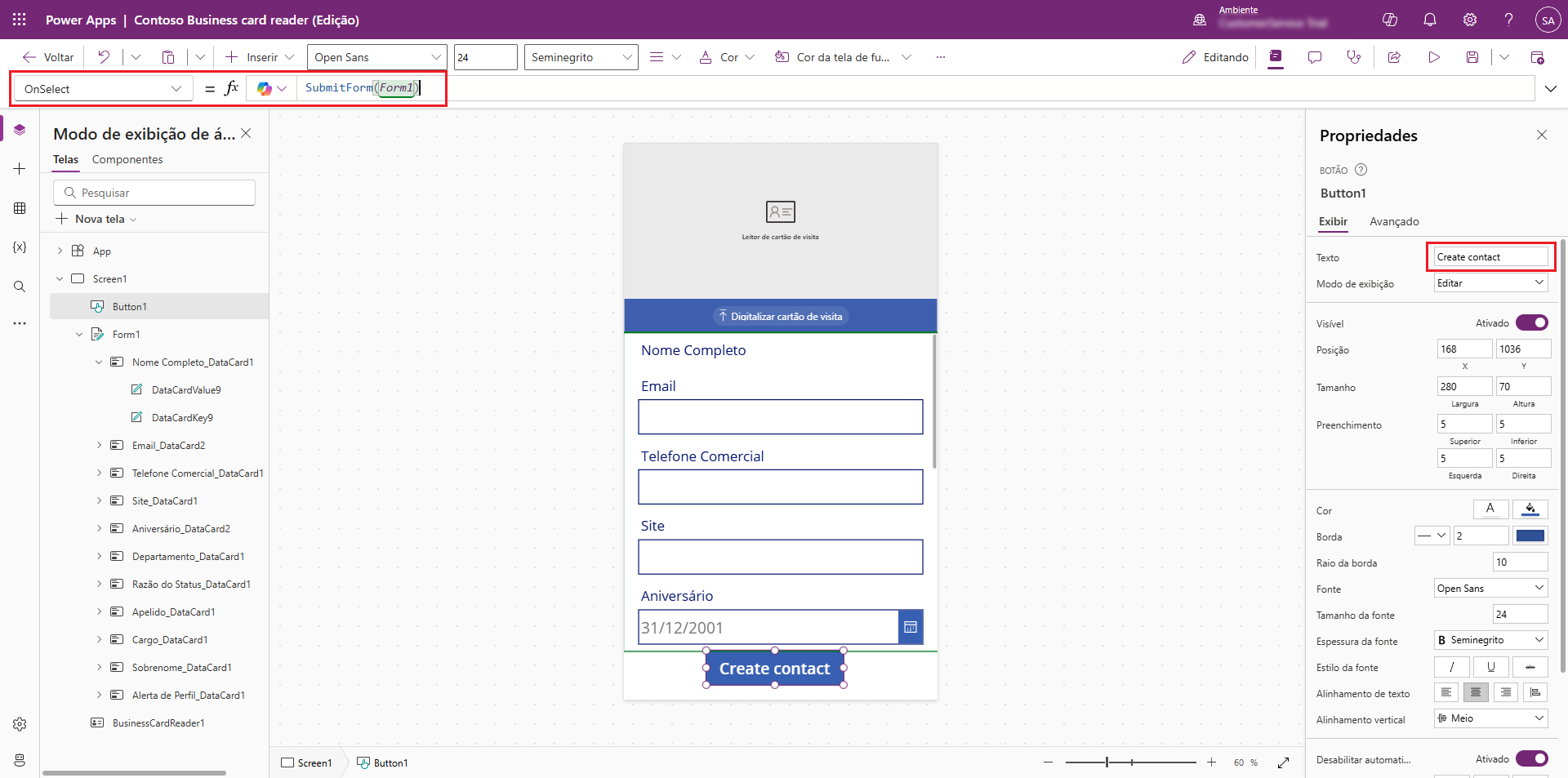Screen dimensions: 1568x778
Task: Select the Exibir properties tab
Action: point(1333,221)
